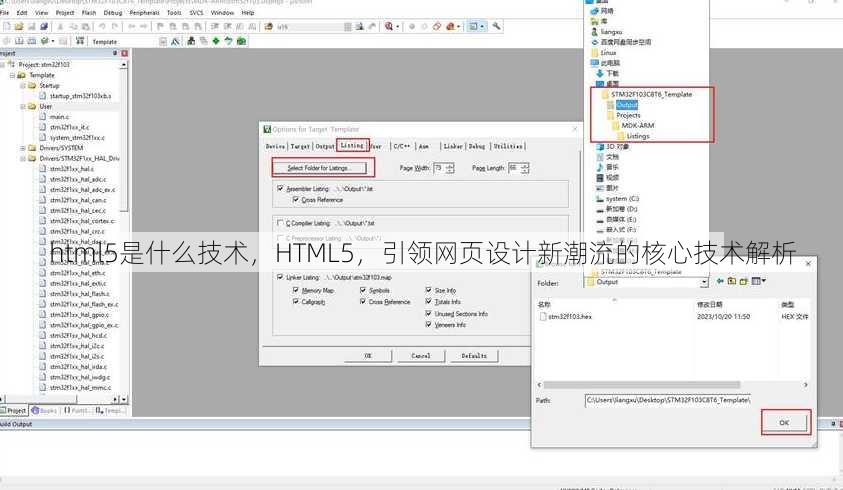Click the New file toolbar icon

[6, 26]
